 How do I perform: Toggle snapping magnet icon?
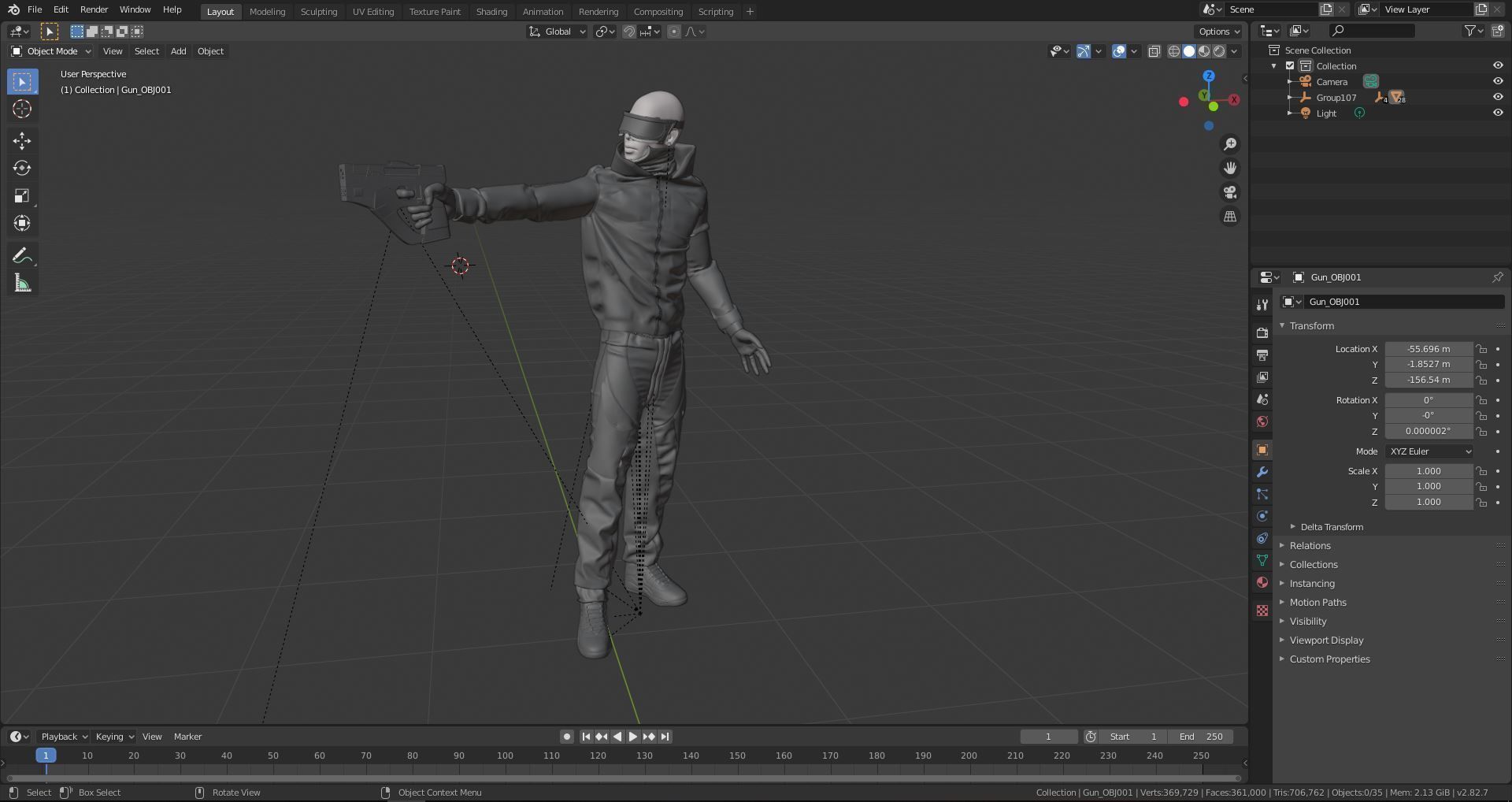pos(629,32)
